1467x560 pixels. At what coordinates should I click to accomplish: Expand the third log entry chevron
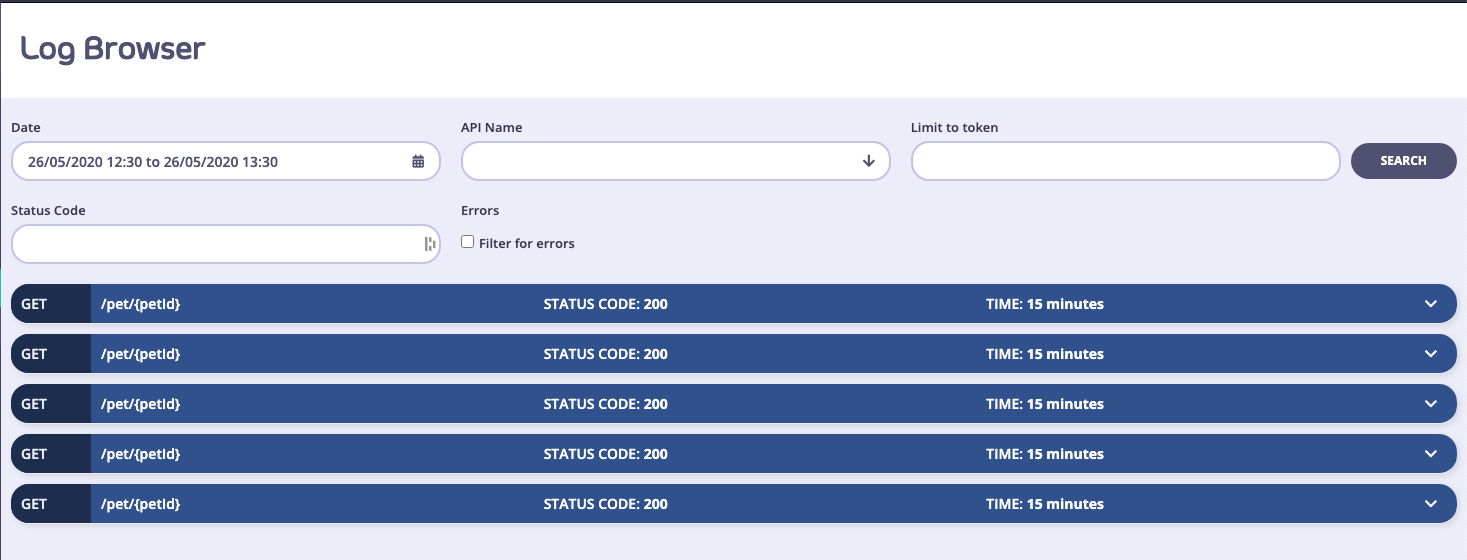[1431, 404]
